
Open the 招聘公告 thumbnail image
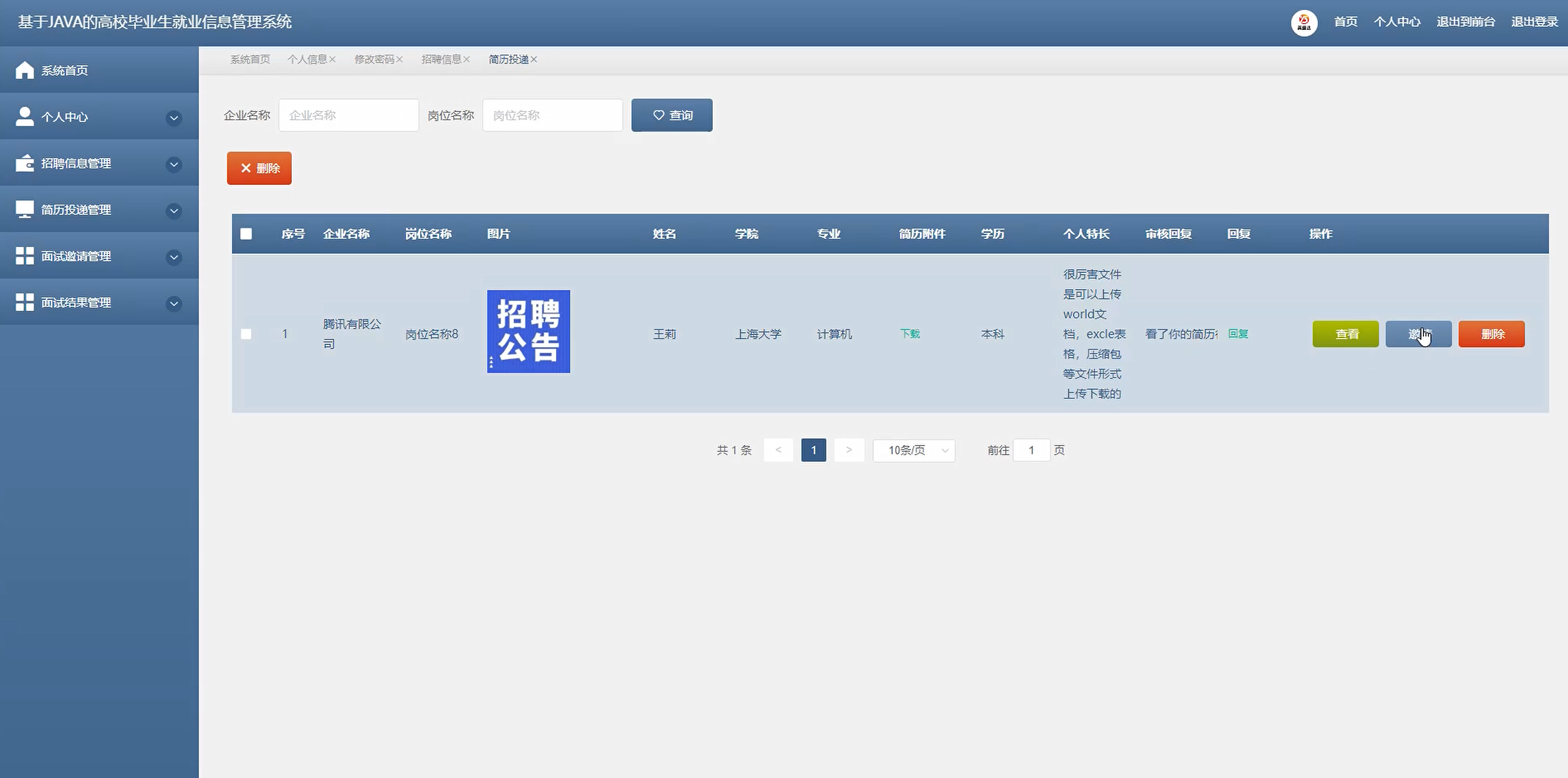[528, 331]
